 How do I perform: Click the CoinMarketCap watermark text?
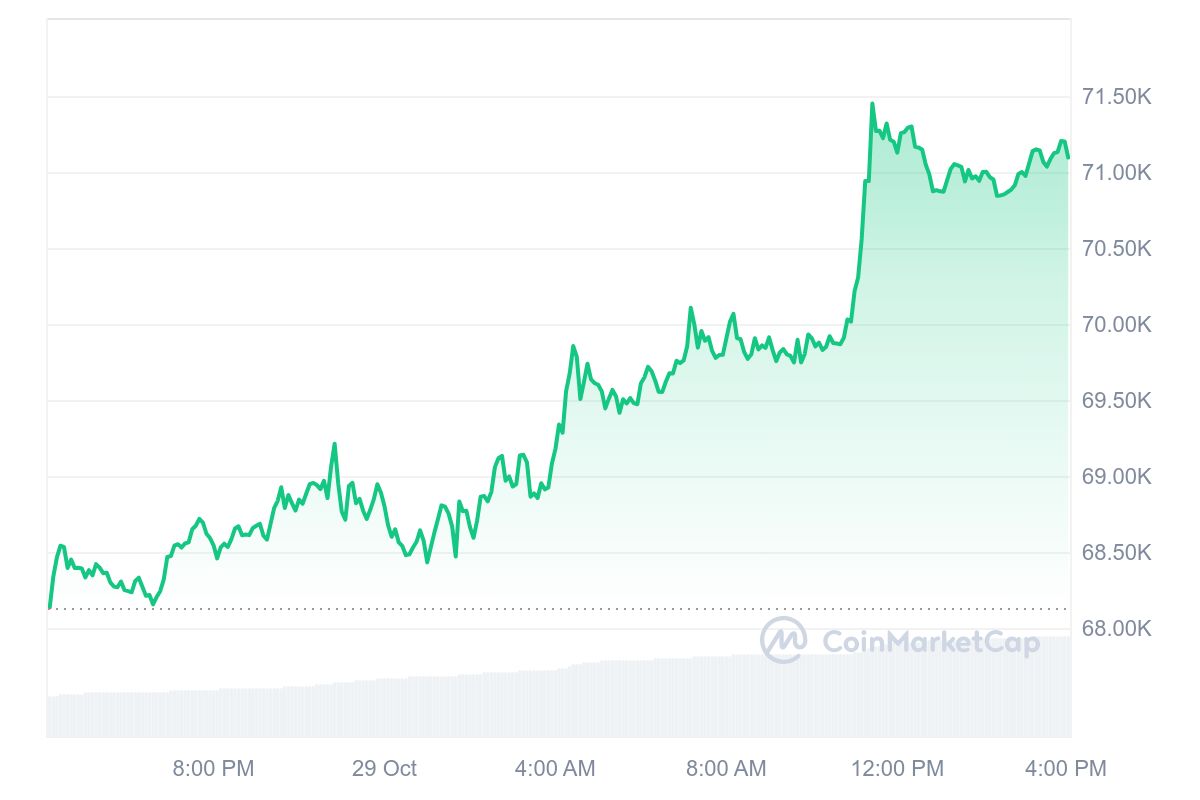click(931, 642)
